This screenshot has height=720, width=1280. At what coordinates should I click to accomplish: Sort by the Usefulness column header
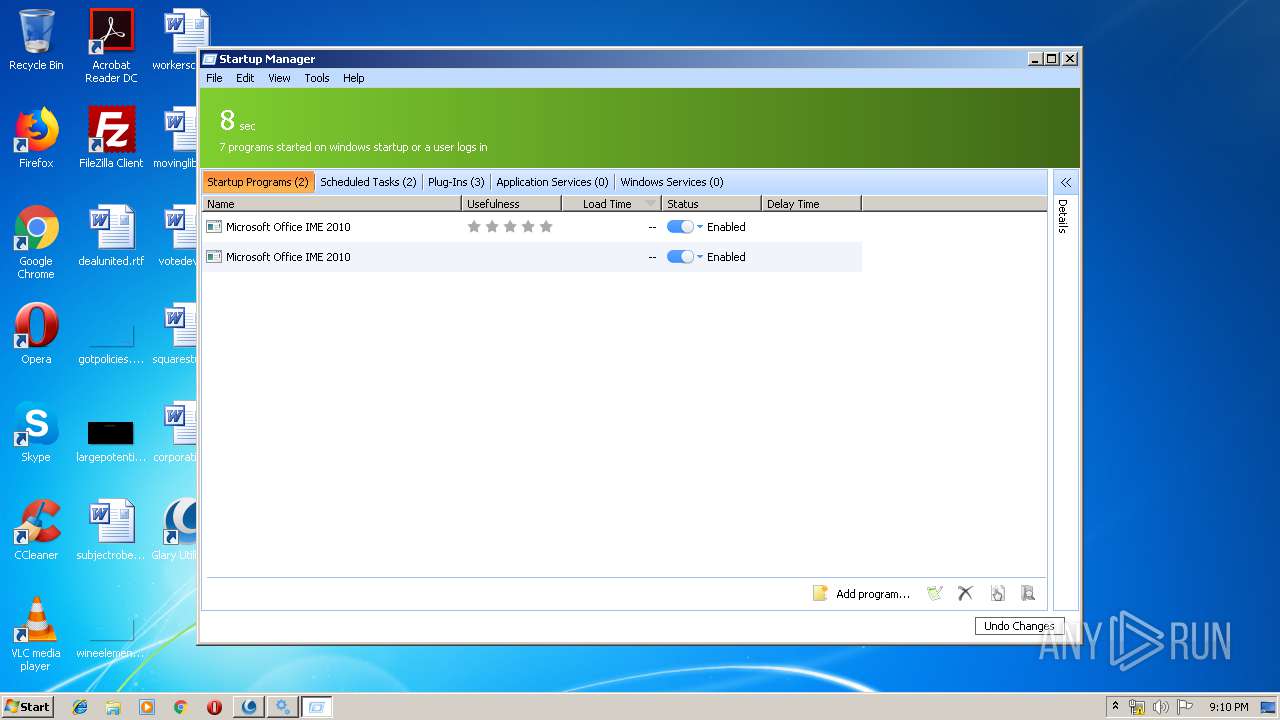(511, 204)
